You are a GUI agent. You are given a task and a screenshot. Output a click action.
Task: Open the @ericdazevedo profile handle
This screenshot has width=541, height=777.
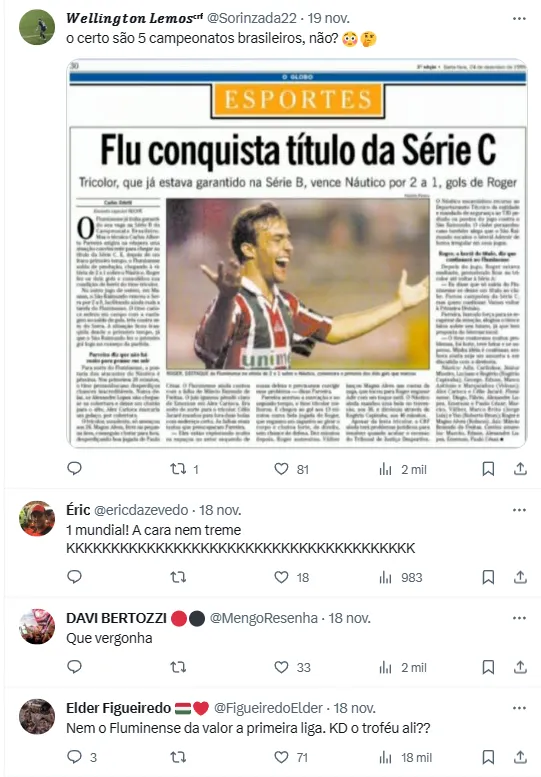pyautogui.click(x=141, y=510)
